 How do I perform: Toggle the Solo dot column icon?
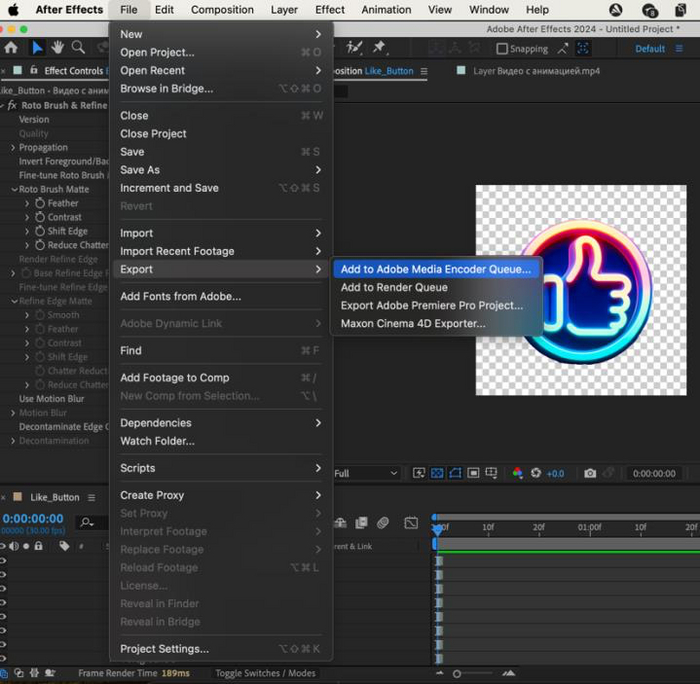26,546
